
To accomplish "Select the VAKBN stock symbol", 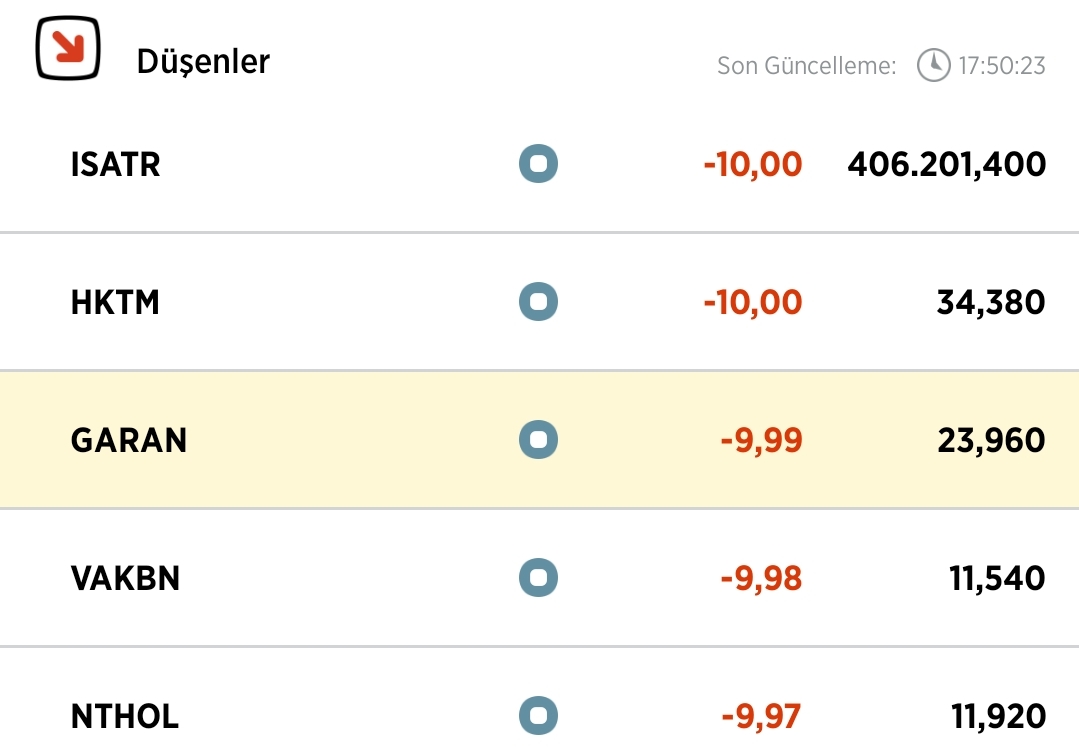I will [125, 579].
